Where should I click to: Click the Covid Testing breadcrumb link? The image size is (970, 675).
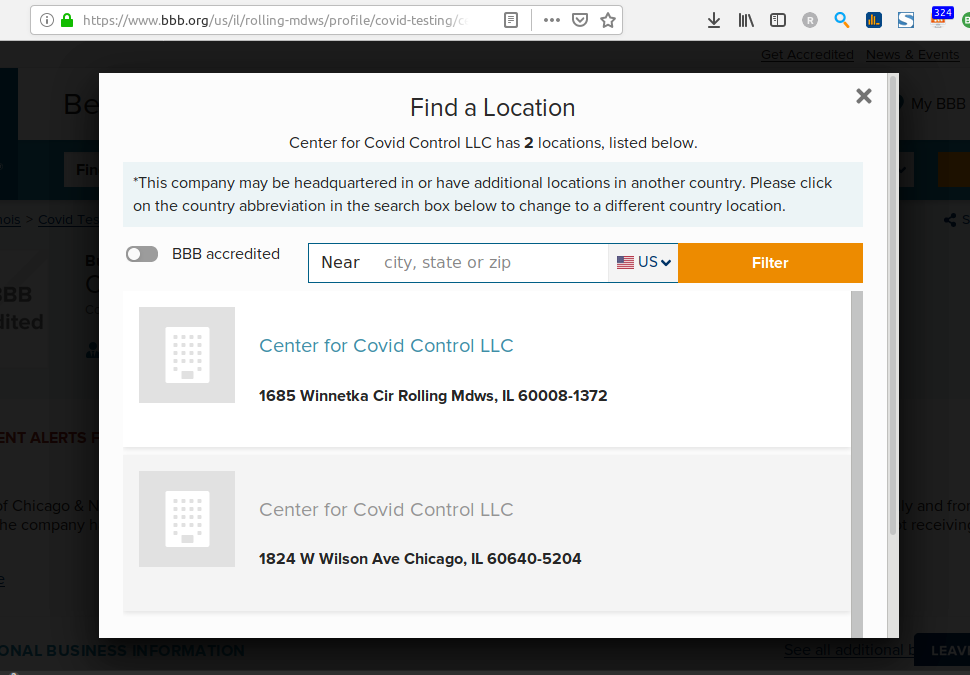pyautogui.click(x=68, y=220)
